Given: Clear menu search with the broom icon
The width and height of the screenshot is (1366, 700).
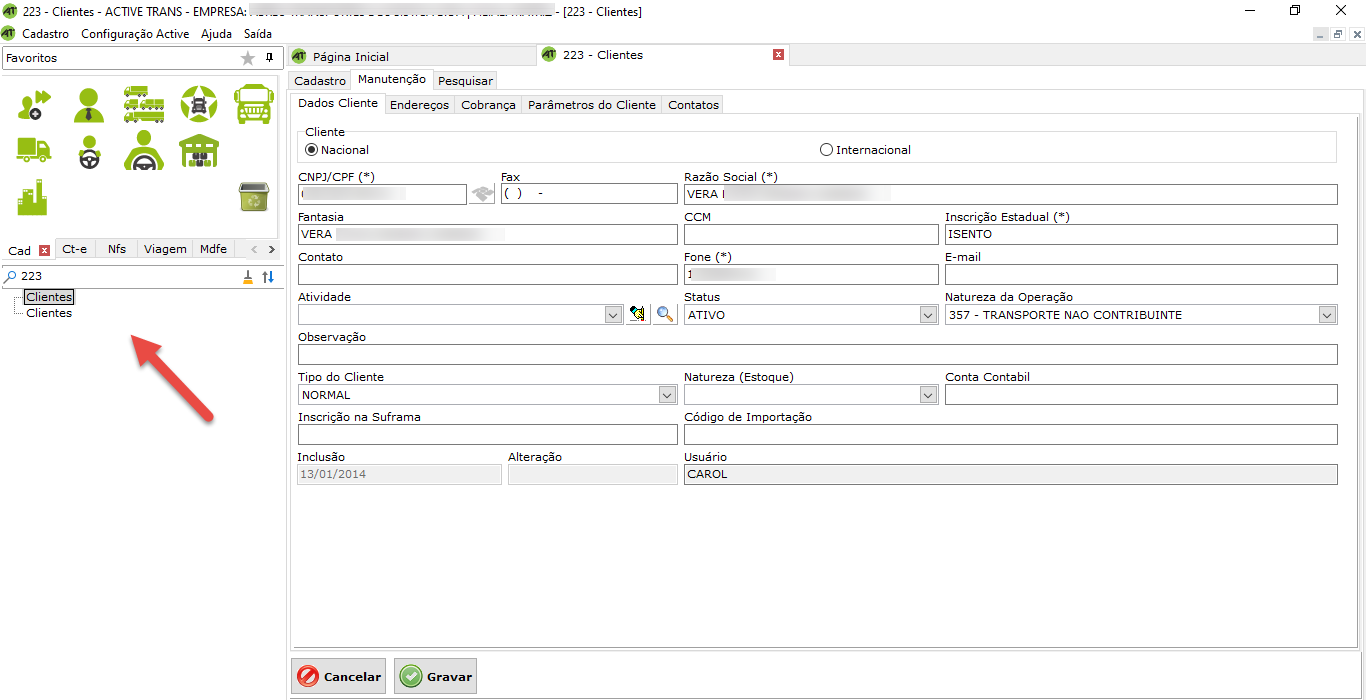Looking at the screenshot, I should tap(248, 277).
